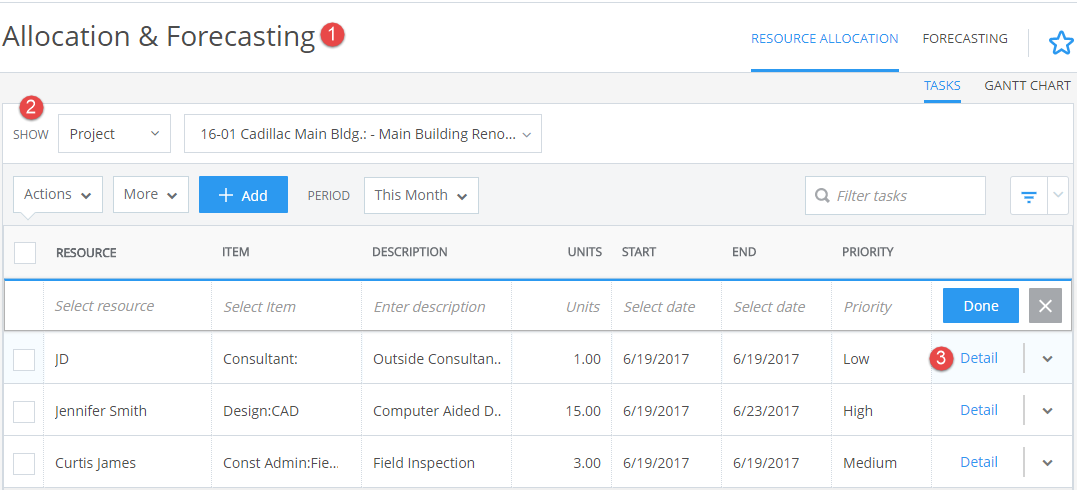1077x490 pixels.
Task: Open Detail link for Curtis James
Action: tap(979, 463)
